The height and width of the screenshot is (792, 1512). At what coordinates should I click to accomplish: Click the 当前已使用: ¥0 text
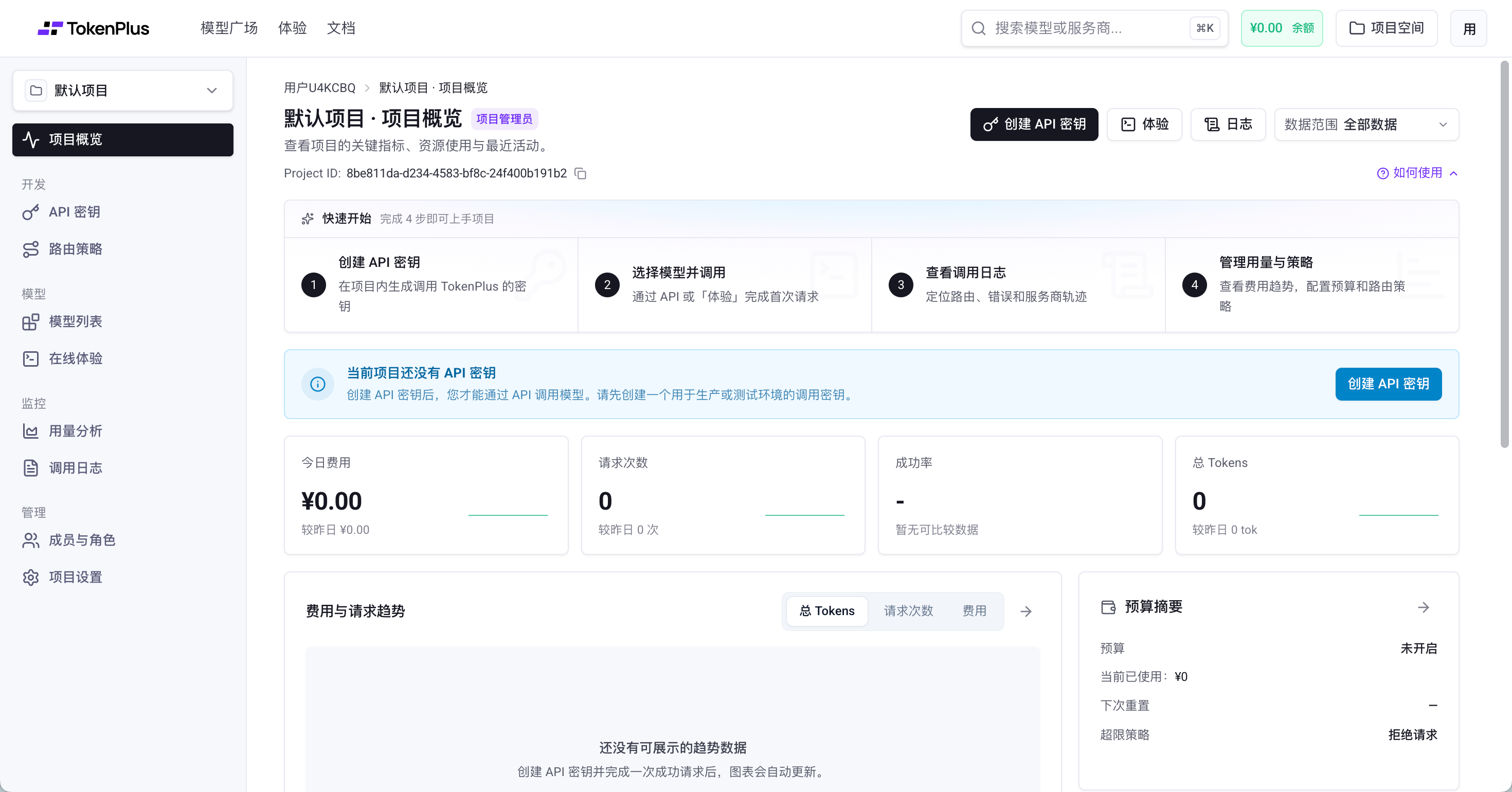[1143, 676]
